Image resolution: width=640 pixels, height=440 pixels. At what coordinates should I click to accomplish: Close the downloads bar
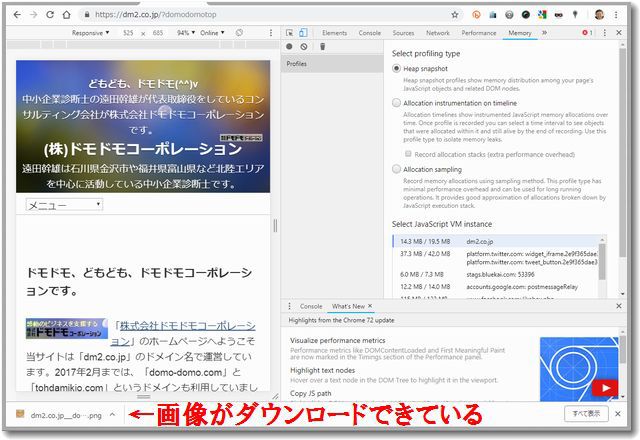618,414
